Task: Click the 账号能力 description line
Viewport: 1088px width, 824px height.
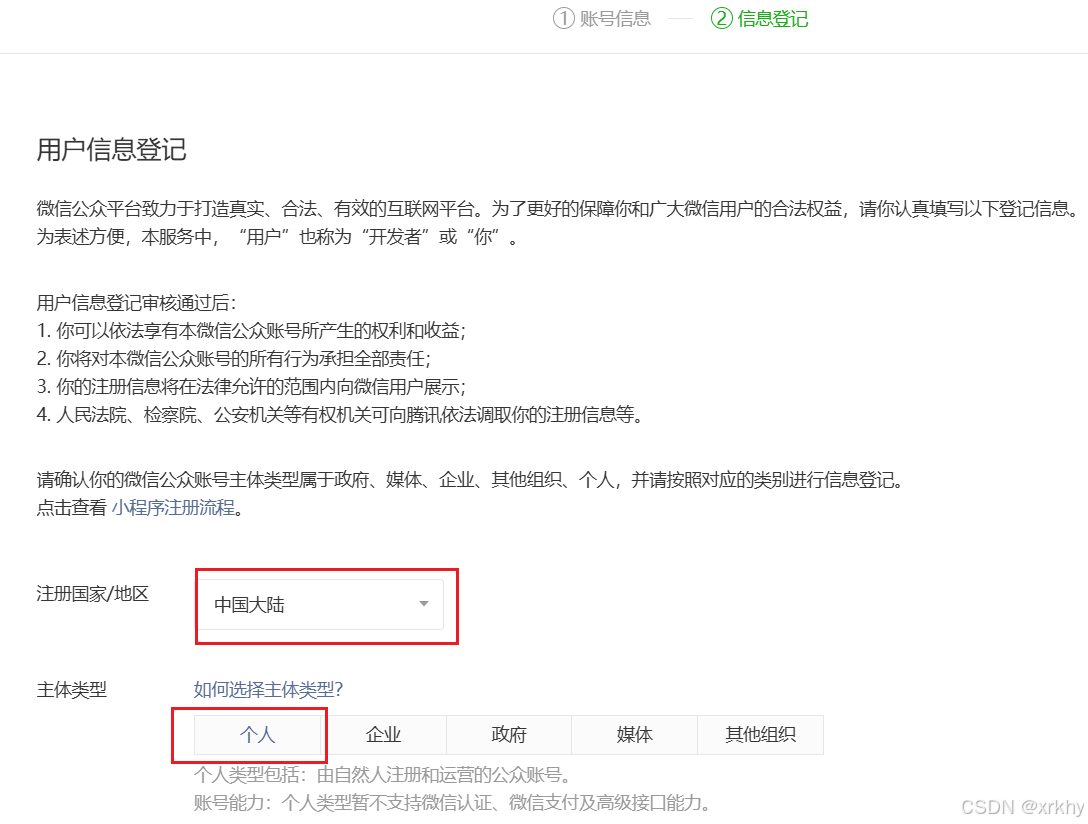Action: tap(452, 802)
